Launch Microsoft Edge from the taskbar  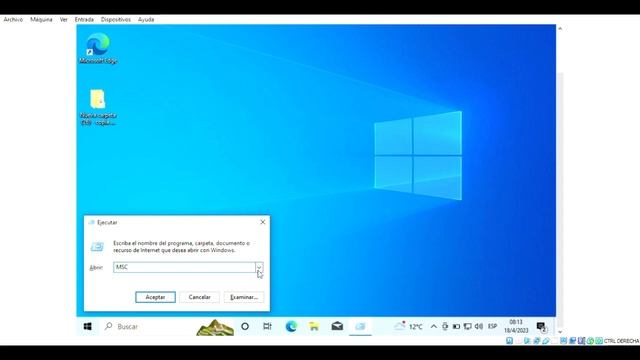[291, 326]
